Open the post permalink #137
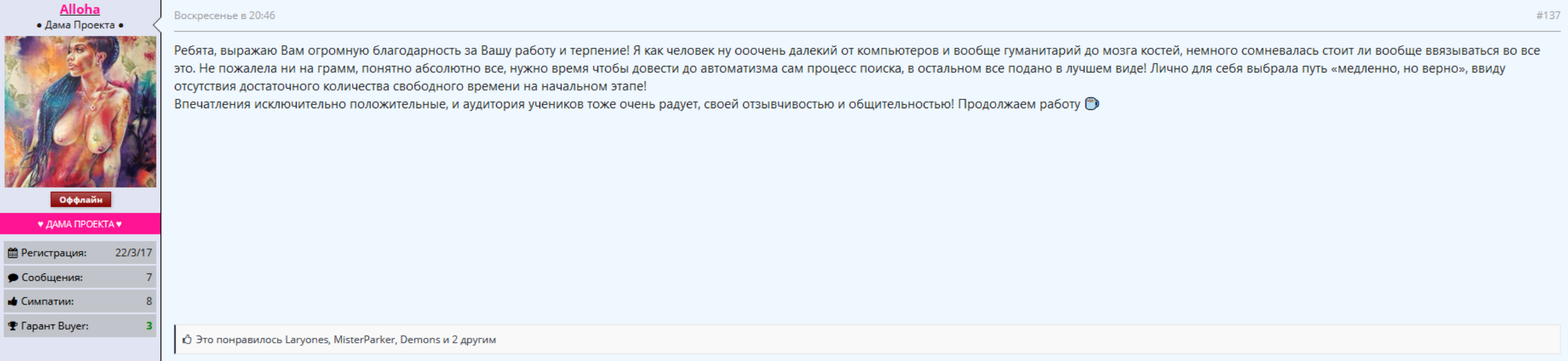The image size is (1568, 361). pyautogui.click(x=1548, y=15)
